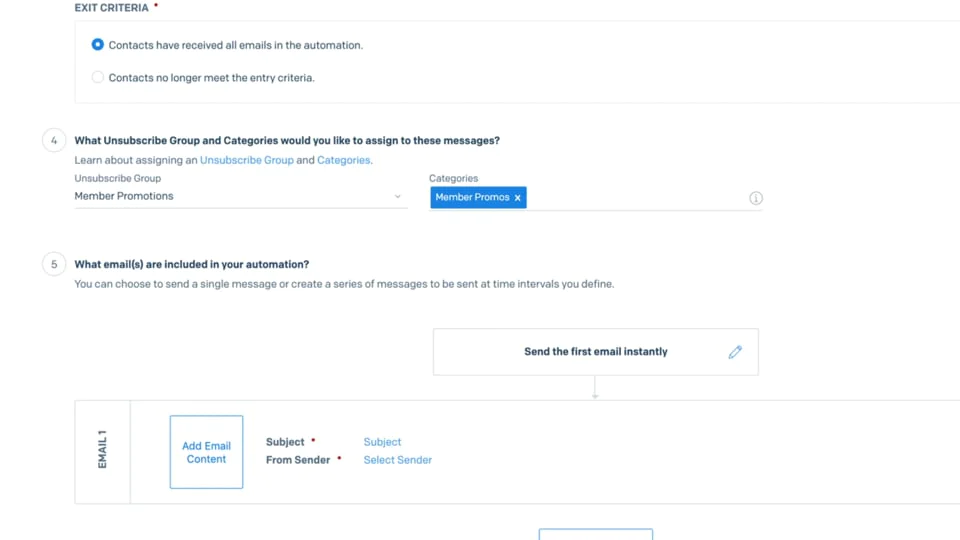
Task: Click the step 4 number circle
Action: click(x=54, y=141)
